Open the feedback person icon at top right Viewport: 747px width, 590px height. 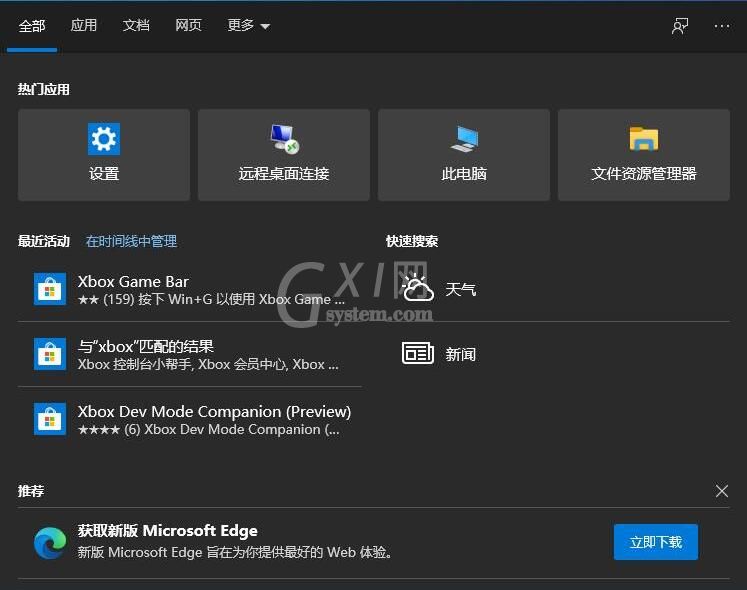tap(680, 26)
